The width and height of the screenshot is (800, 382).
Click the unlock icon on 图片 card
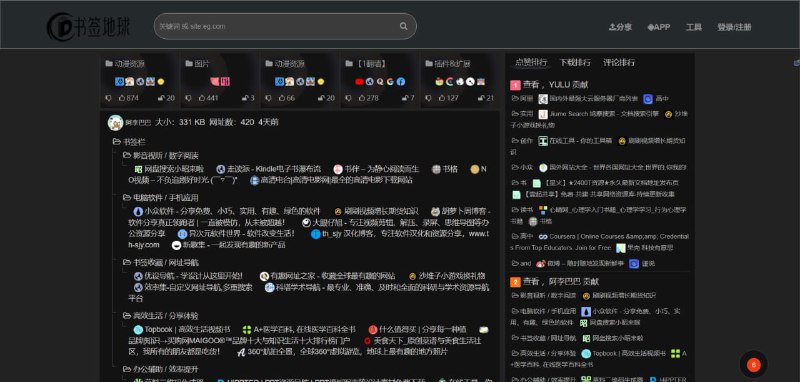point(248,98)
